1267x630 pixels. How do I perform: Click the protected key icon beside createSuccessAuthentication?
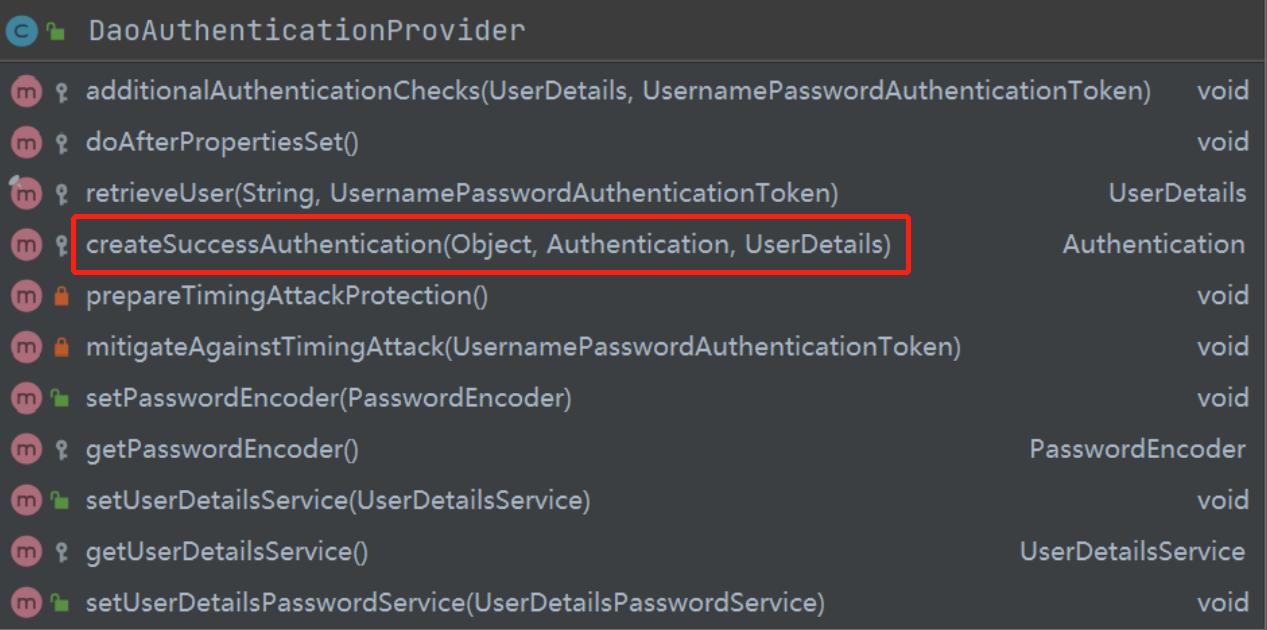[x=62, y=243]
